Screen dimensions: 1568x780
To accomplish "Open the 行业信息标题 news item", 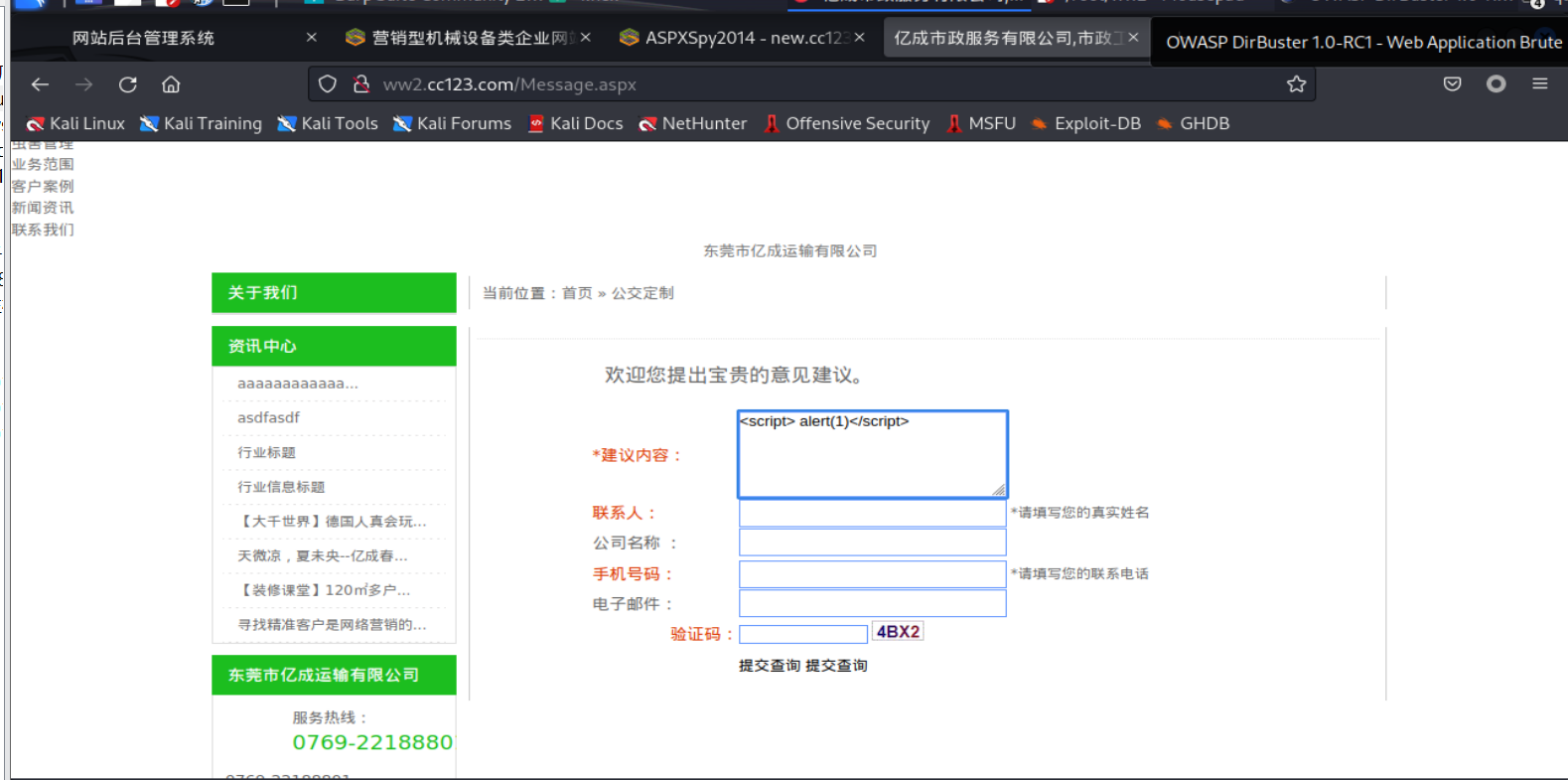I will pos(281,487).
